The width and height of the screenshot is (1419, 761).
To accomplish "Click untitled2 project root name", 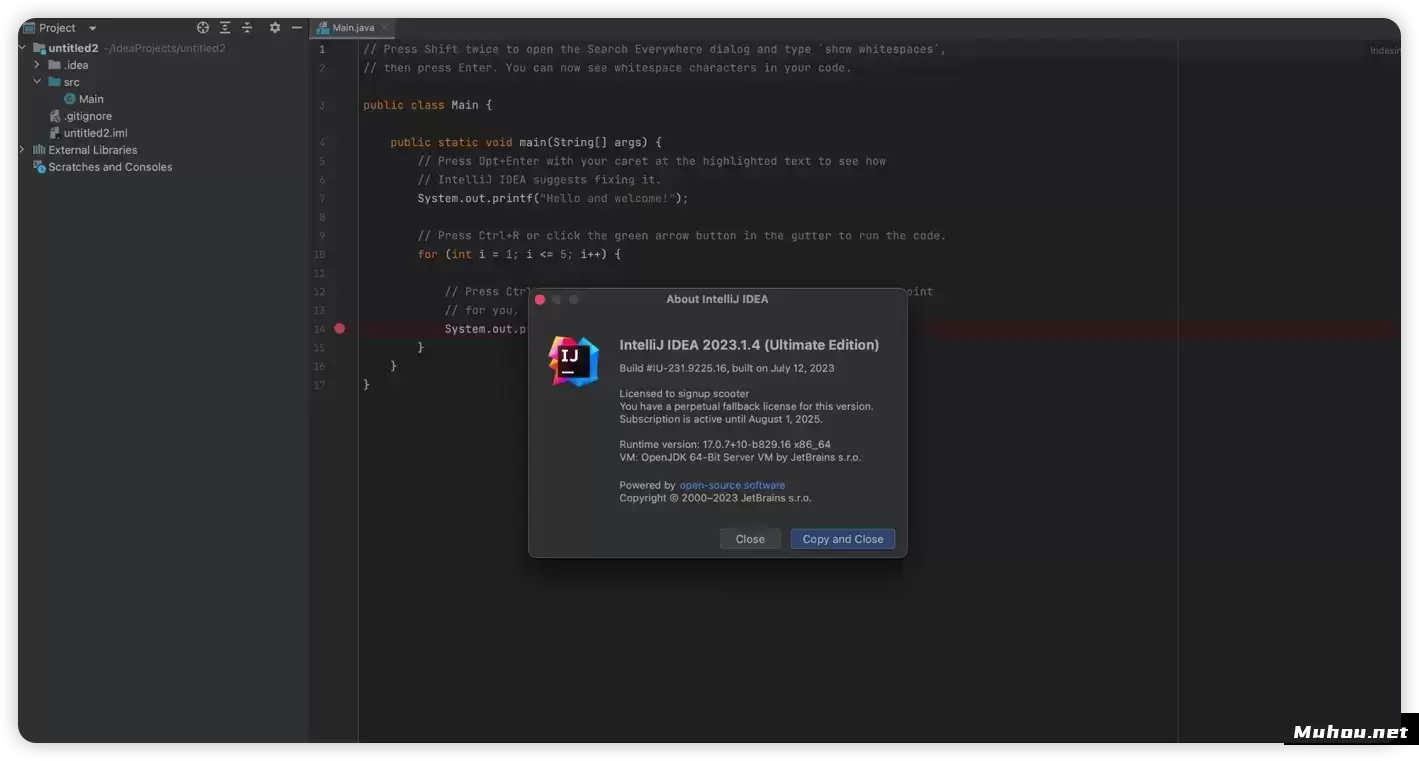I will pos(73,48).
